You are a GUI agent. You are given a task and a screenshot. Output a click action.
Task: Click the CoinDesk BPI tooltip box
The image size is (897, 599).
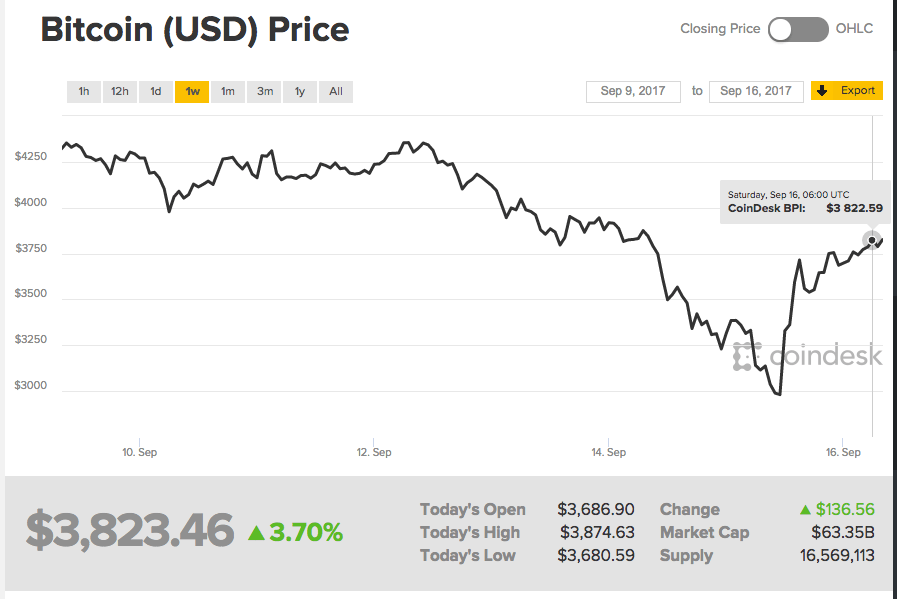(804, 202)
